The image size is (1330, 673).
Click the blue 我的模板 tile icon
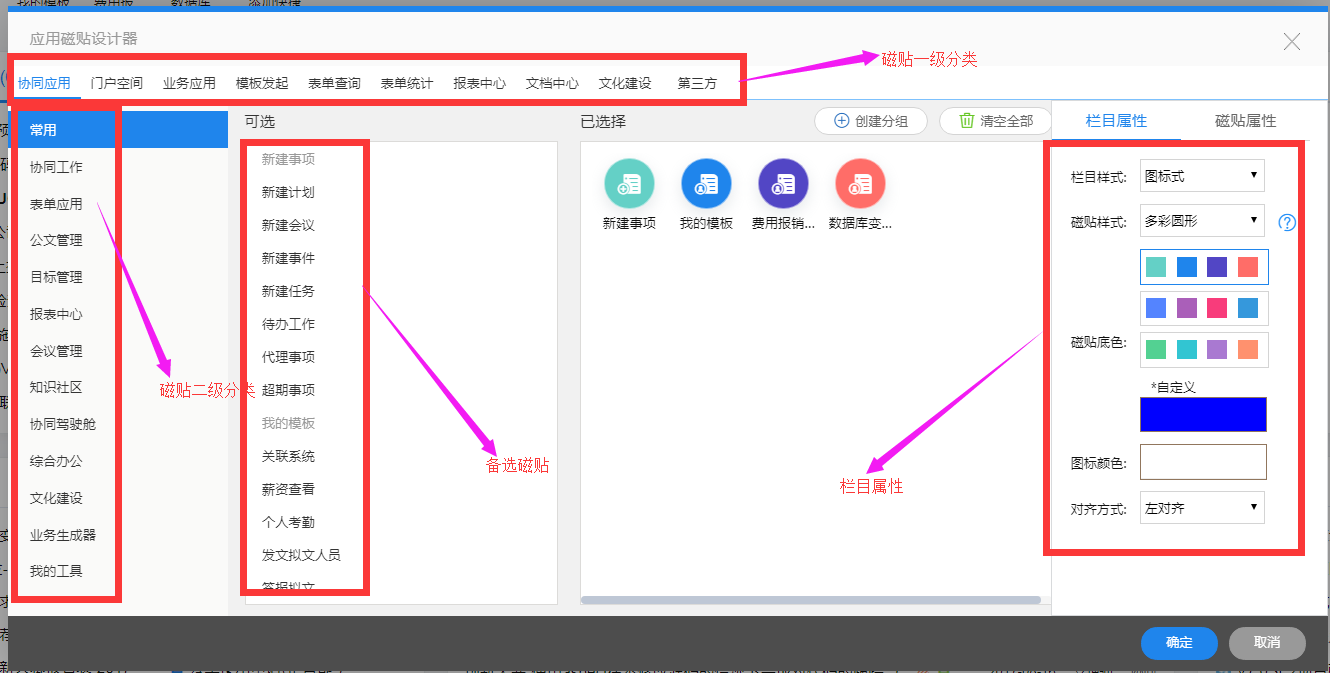click(x=706, y=183)
